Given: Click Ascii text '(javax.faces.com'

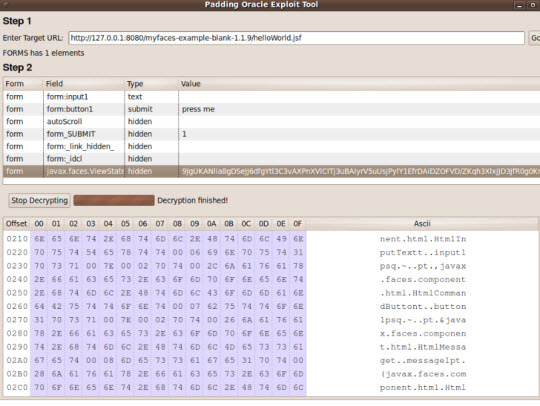Looking at the screenshot, I should coord(423,374).
